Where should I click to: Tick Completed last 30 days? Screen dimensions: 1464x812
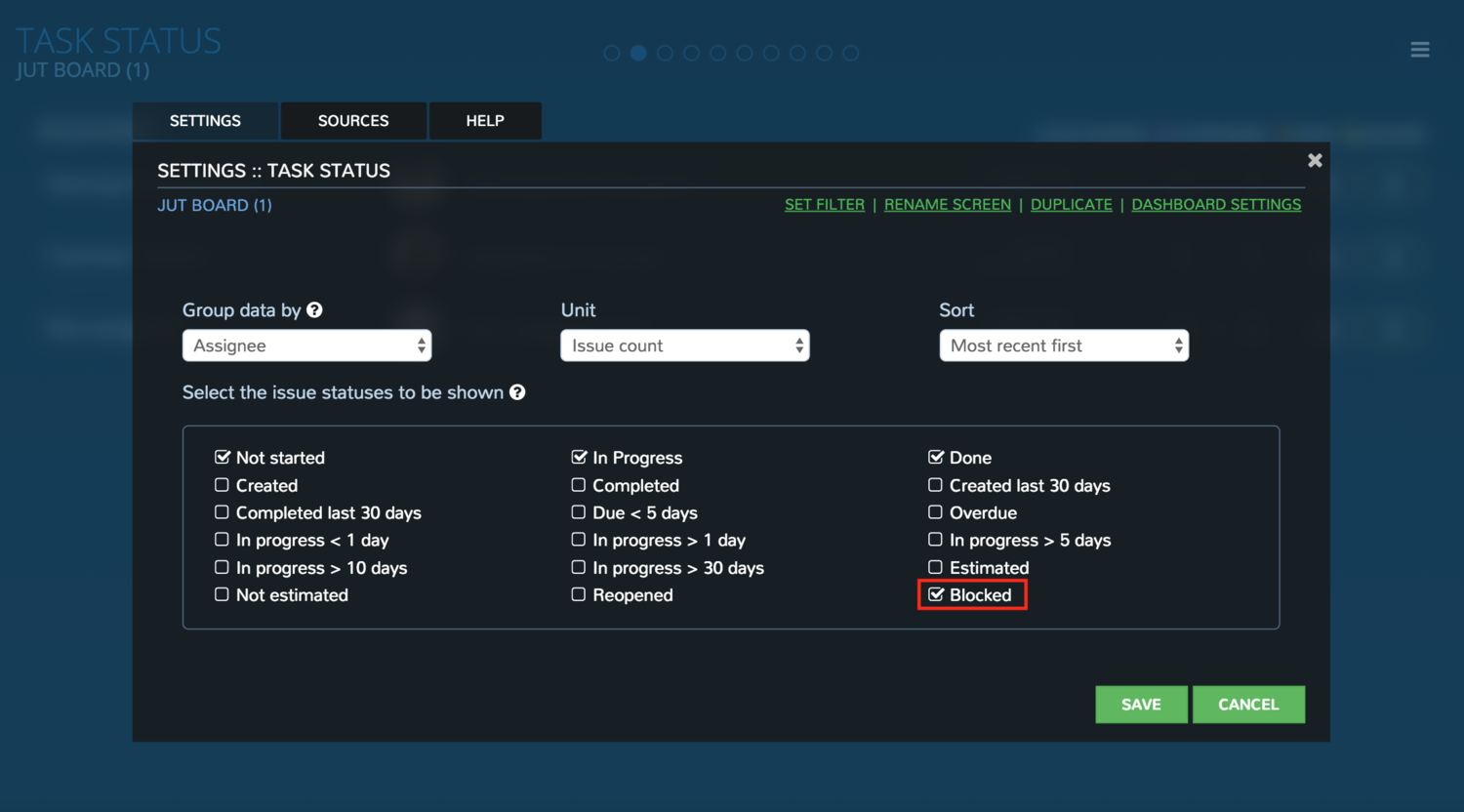(x=222, y=511)
